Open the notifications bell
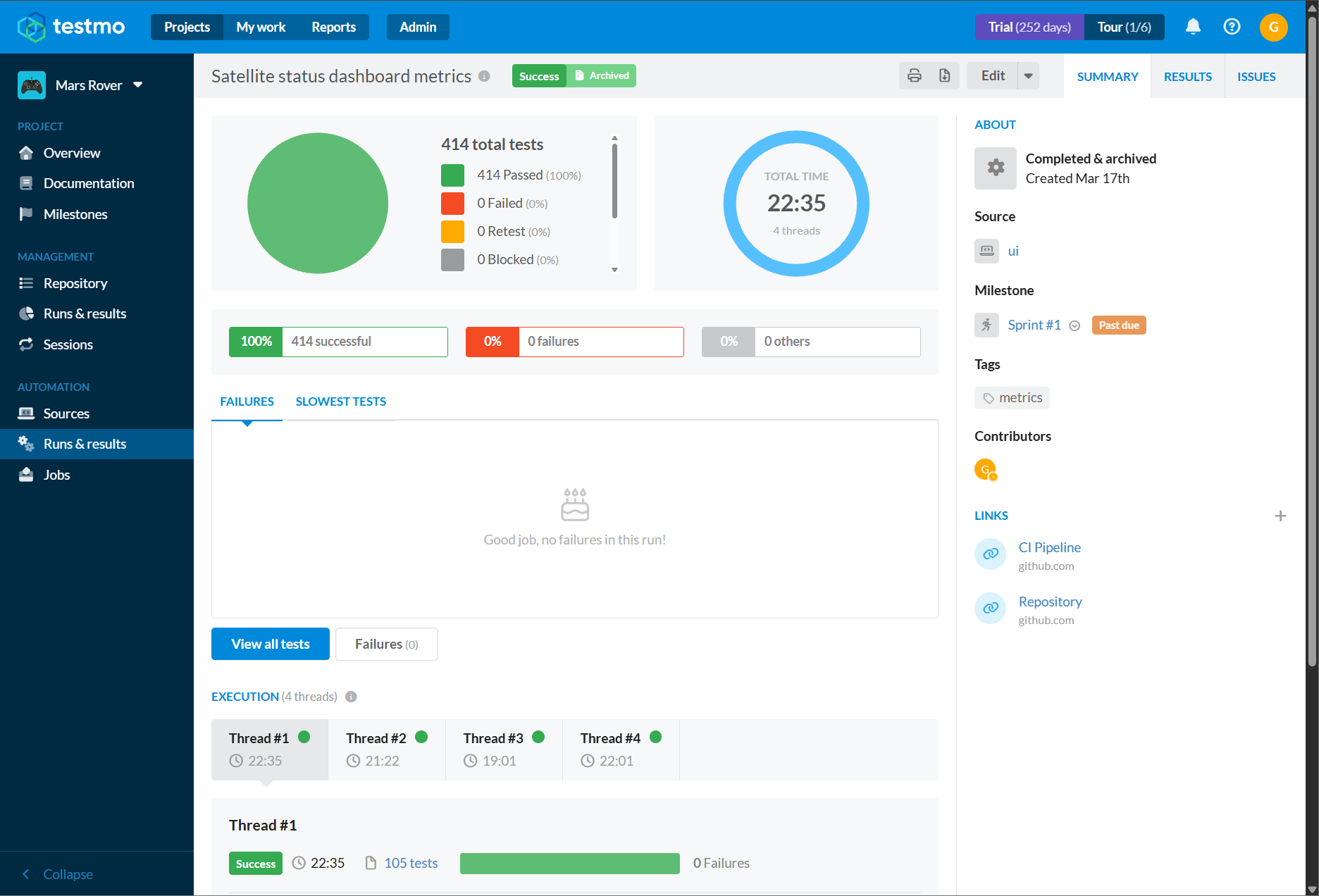1319x896 pixels. tap(1193, 27)
